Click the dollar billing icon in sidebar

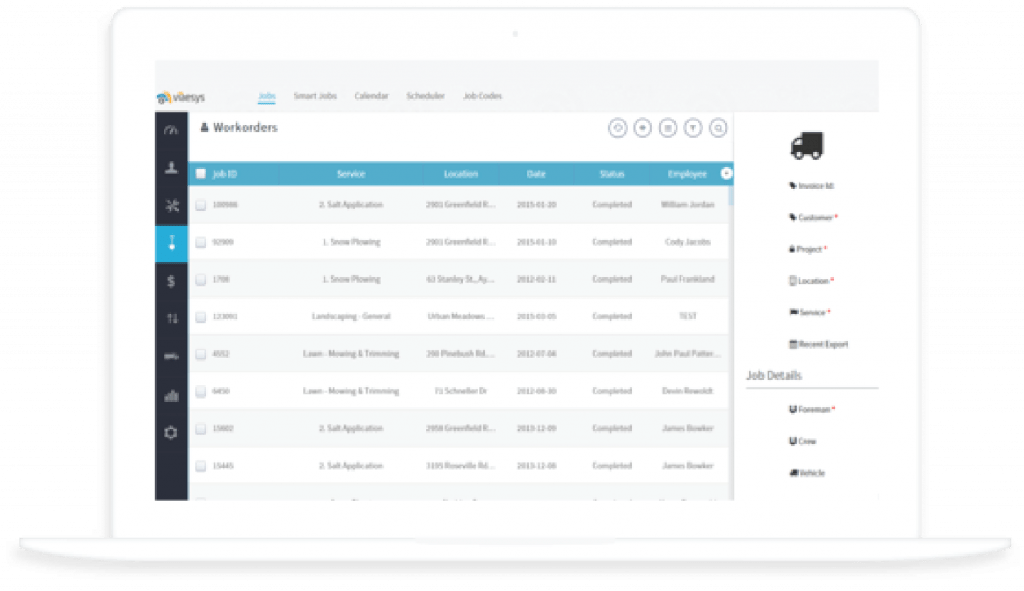click(170, 280)
